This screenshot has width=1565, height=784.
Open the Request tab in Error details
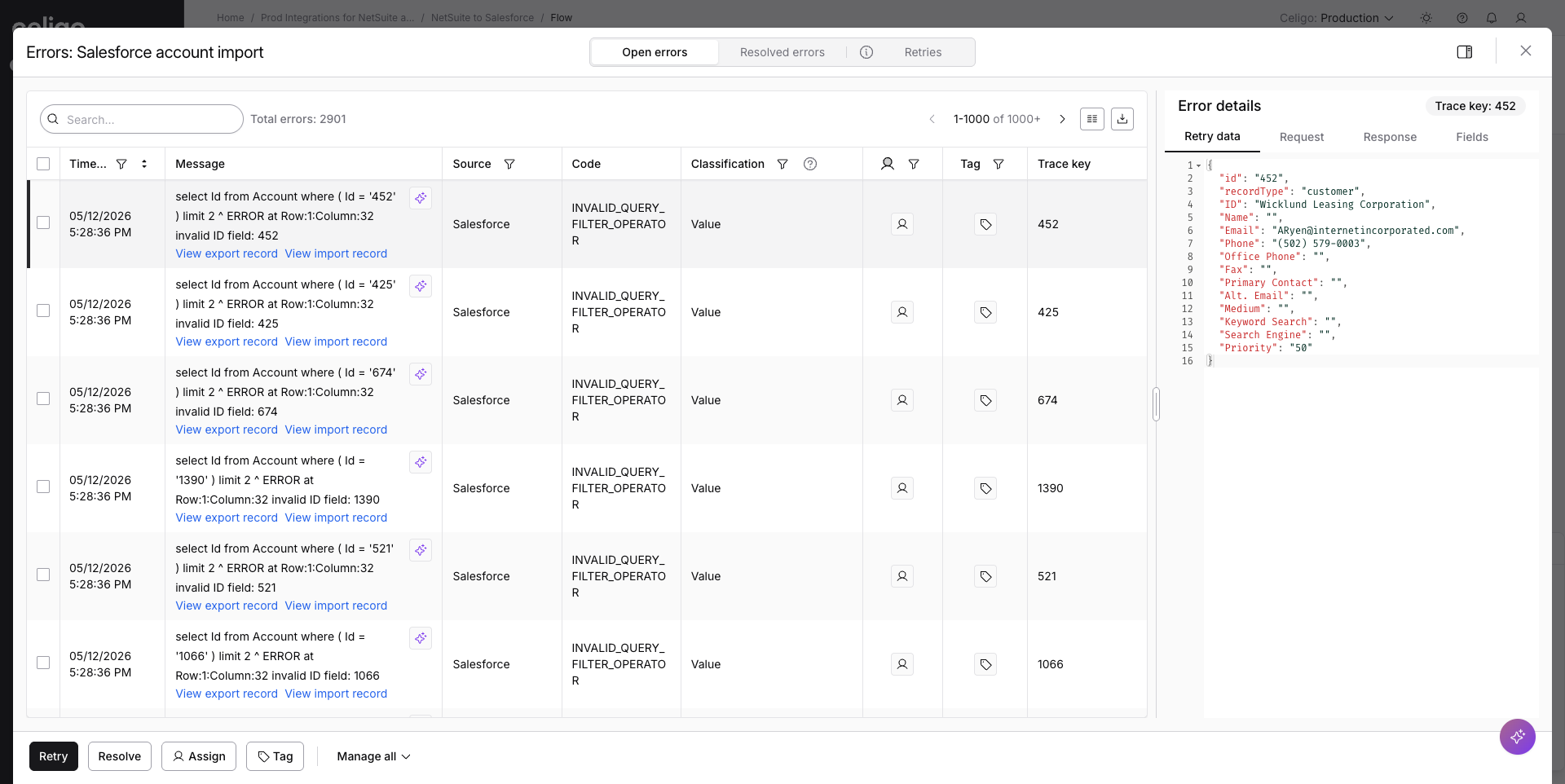(1302, 137)
